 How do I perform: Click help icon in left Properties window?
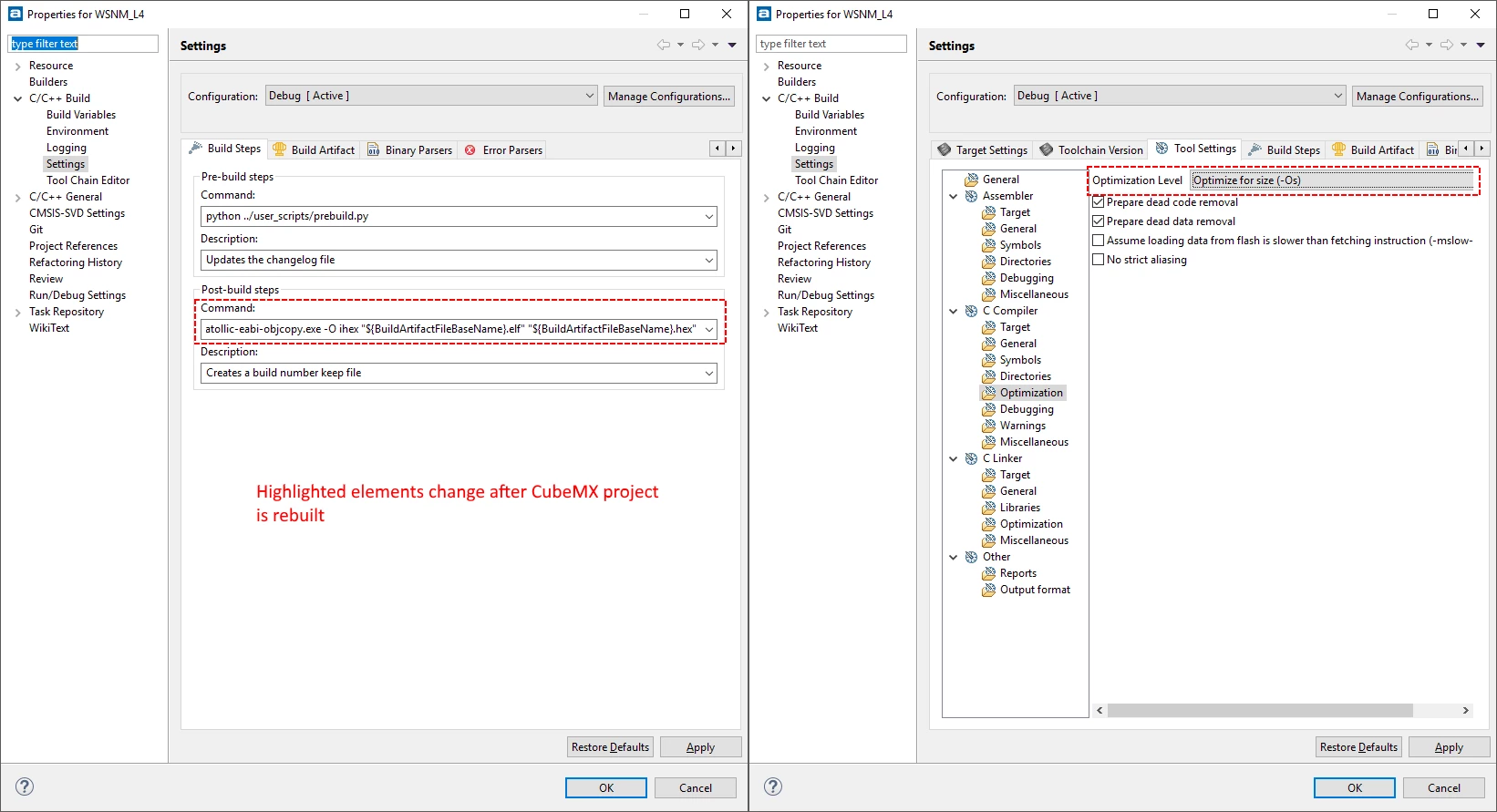click(x=25, y=786)
